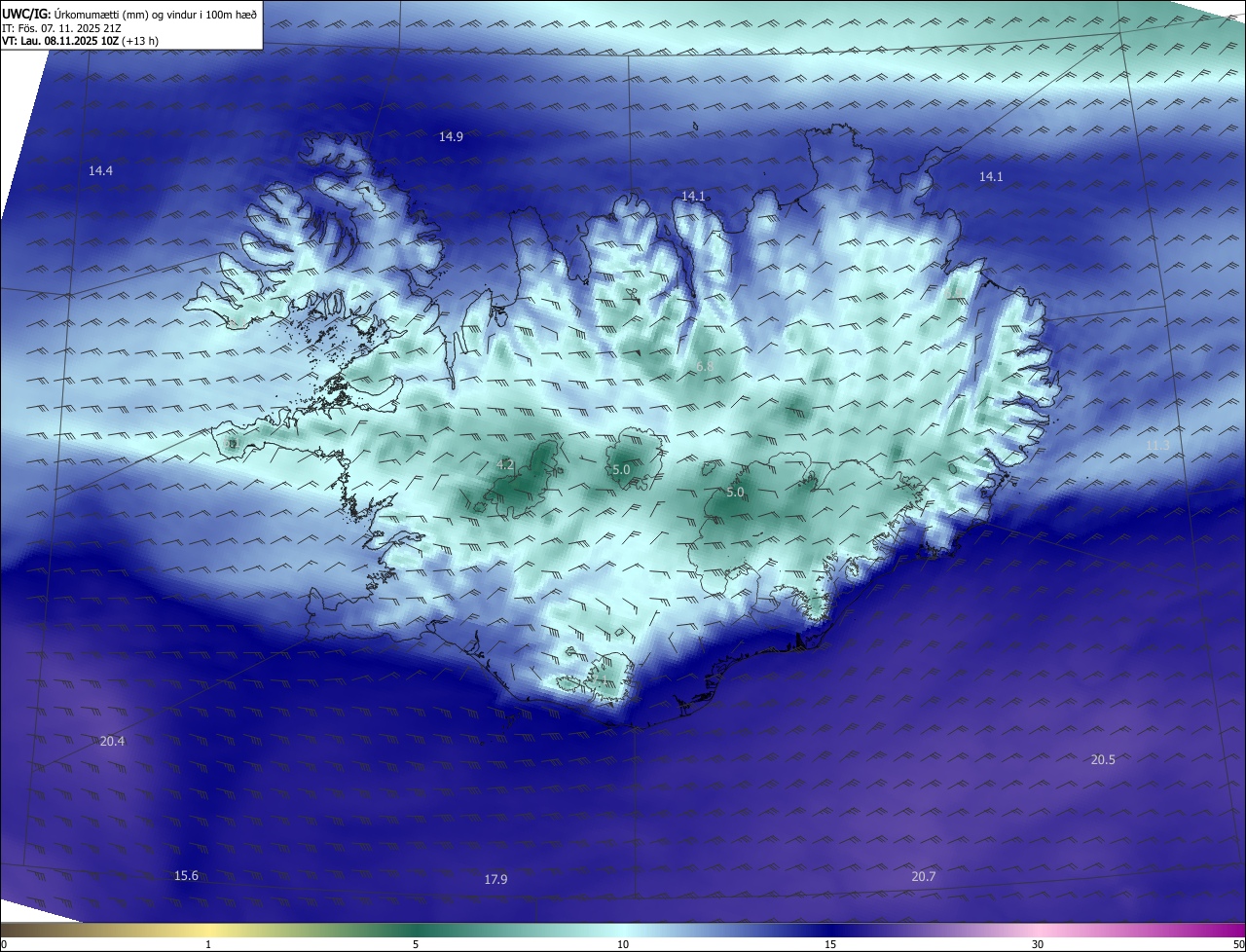Click the "11.3" value off the east coast
Viewport: 1246px width, 952px height.
pos(1157,446)
